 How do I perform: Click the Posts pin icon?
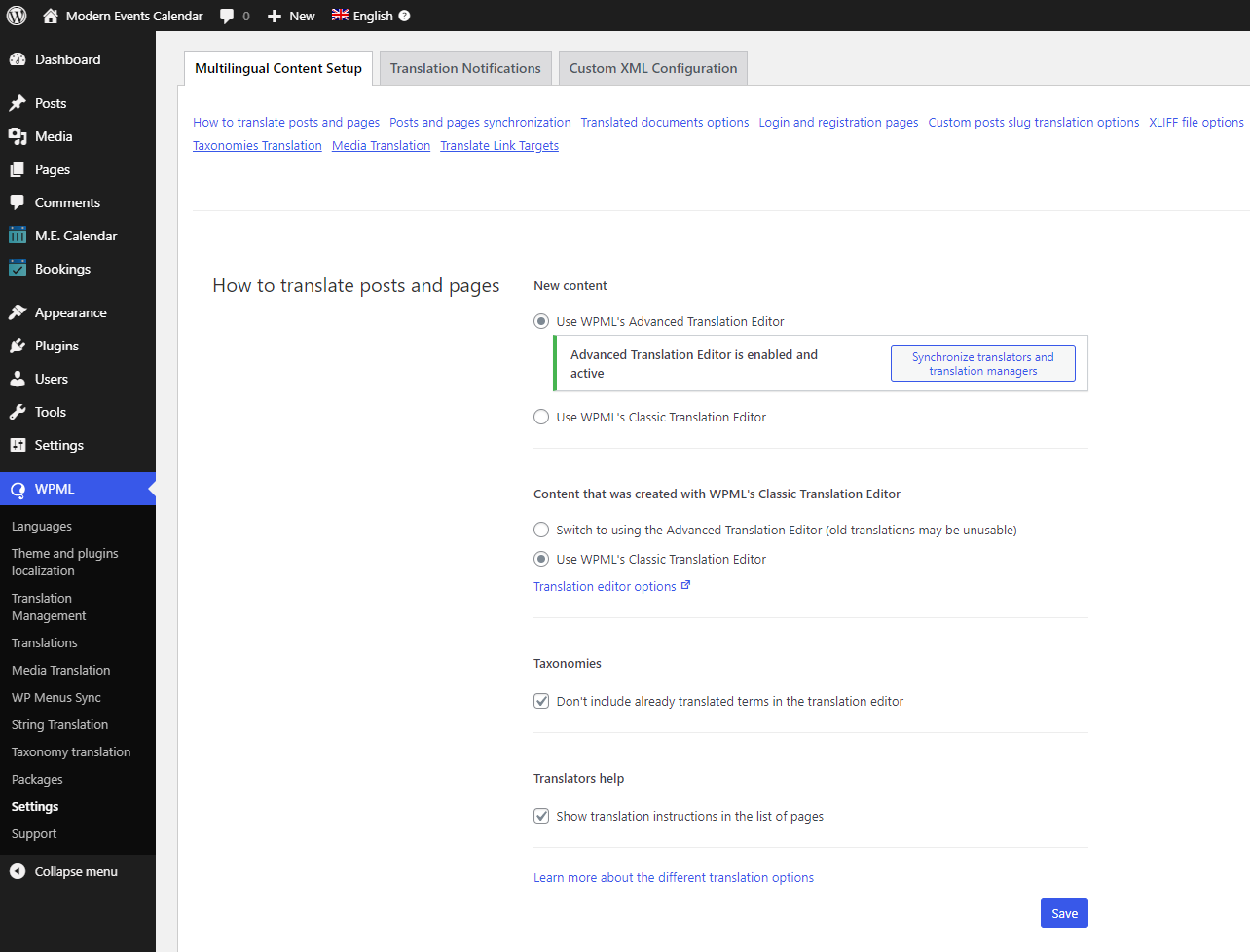pos(18,103)
